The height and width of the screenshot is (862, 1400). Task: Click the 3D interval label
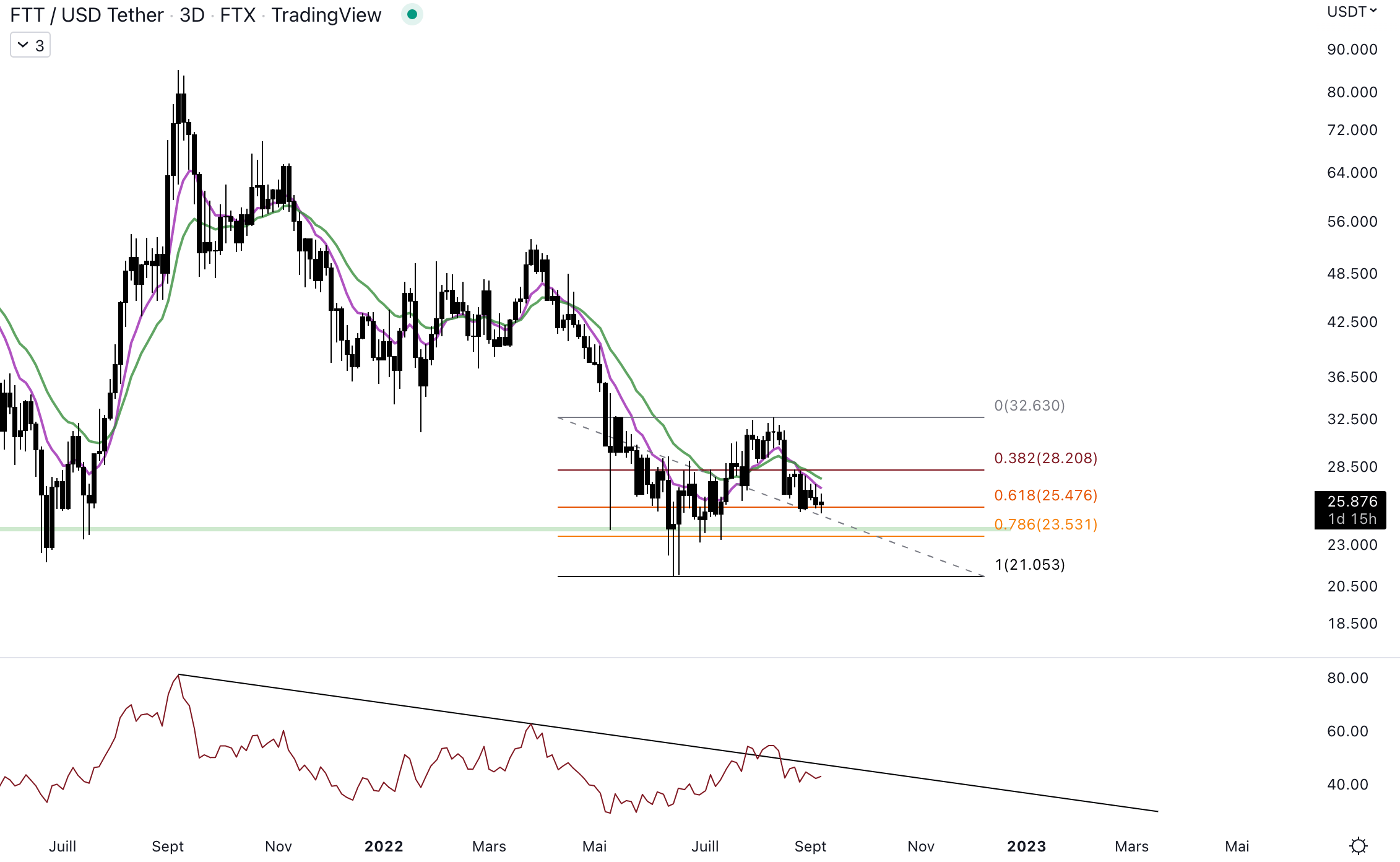click(x=192, y=15)
